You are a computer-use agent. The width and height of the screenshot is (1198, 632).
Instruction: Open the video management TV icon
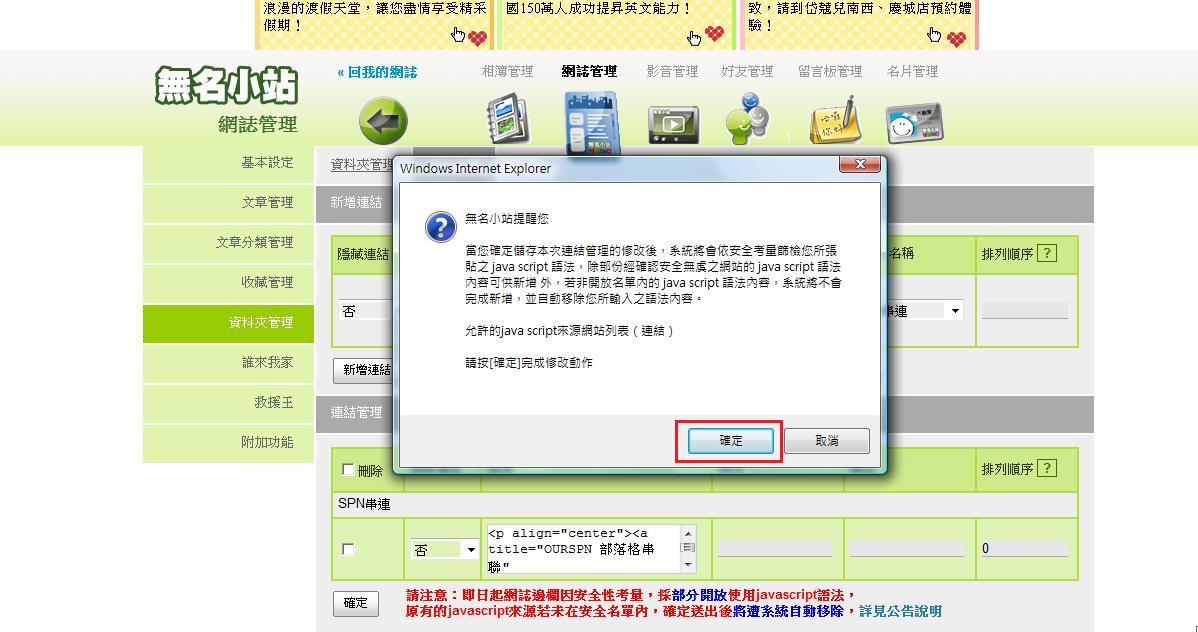(x=673, y=125)
